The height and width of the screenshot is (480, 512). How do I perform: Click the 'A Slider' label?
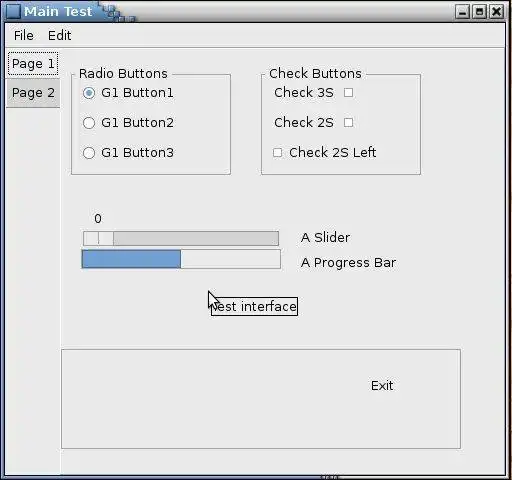tap(325, 238)
